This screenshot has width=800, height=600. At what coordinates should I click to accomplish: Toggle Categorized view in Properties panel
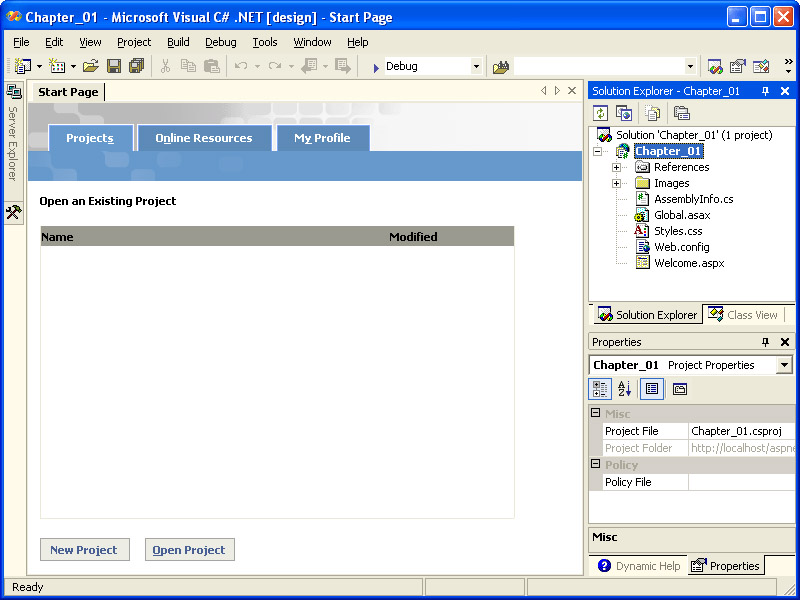(601, 389)
